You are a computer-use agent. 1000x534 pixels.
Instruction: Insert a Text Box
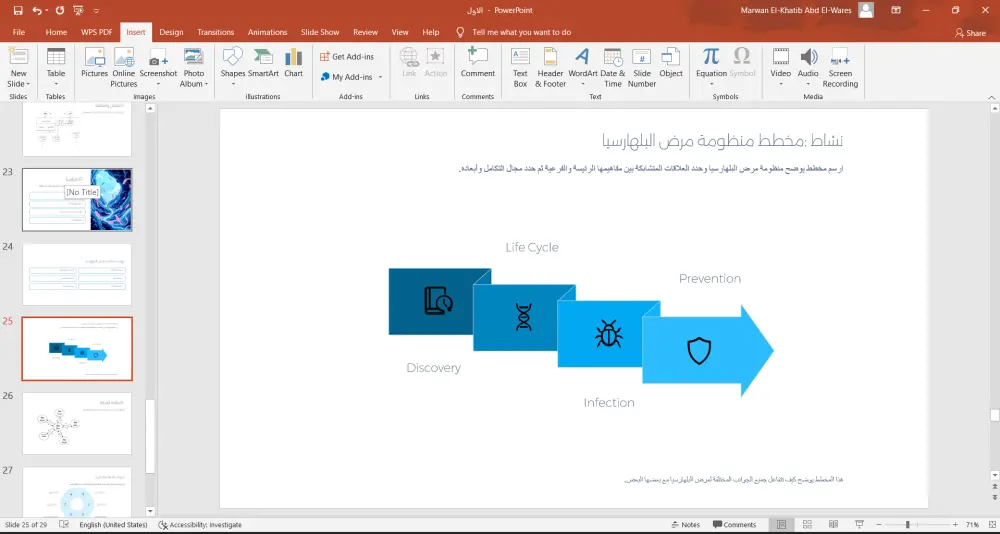coord(520,67)
